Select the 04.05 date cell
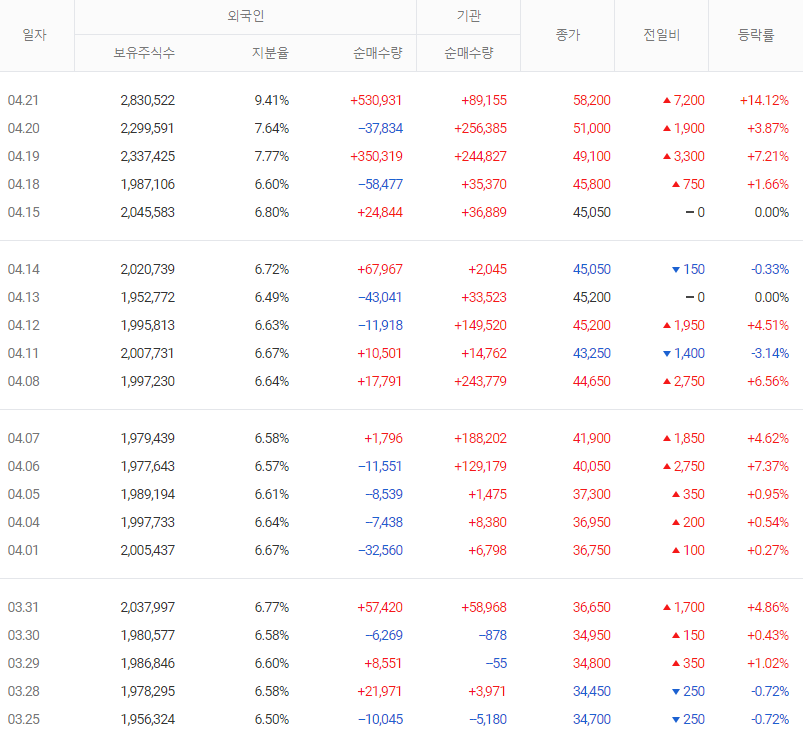The image size is (805, 736). [x=23, y=494]
